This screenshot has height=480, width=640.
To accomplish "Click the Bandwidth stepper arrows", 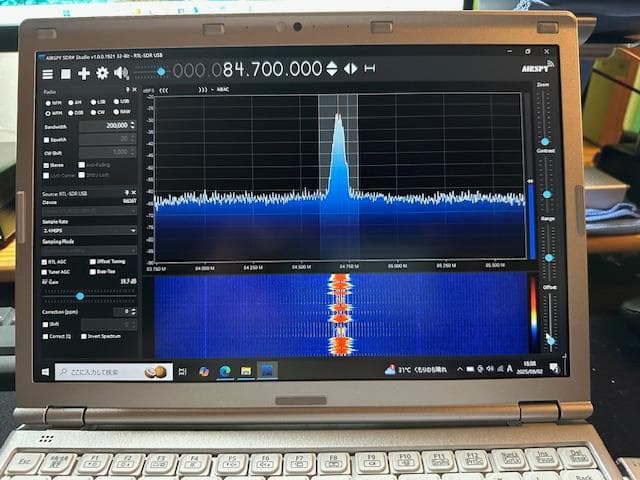I will coord(132,125).
